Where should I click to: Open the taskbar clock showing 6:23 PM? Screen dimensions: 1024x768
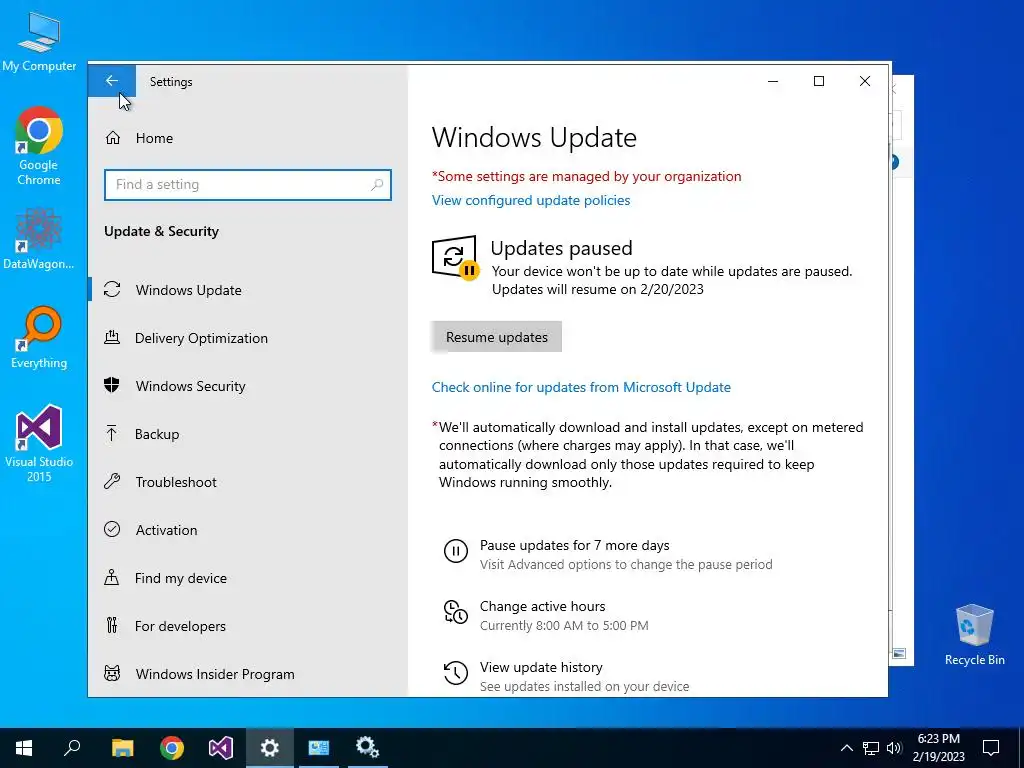(x=938, y=748)
